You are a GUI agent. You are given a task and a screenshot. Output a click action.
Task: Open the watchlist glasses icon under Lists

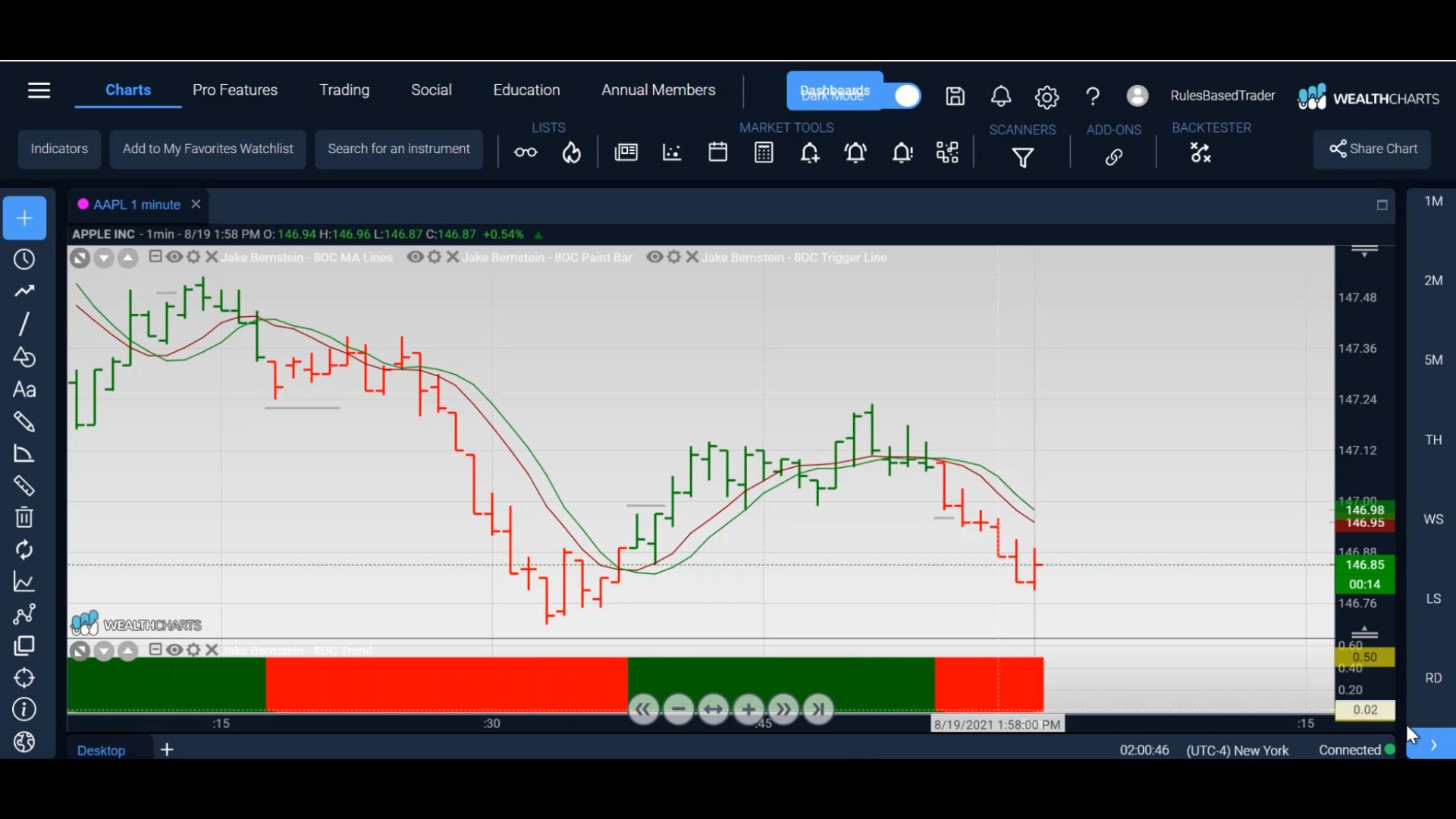526,153
